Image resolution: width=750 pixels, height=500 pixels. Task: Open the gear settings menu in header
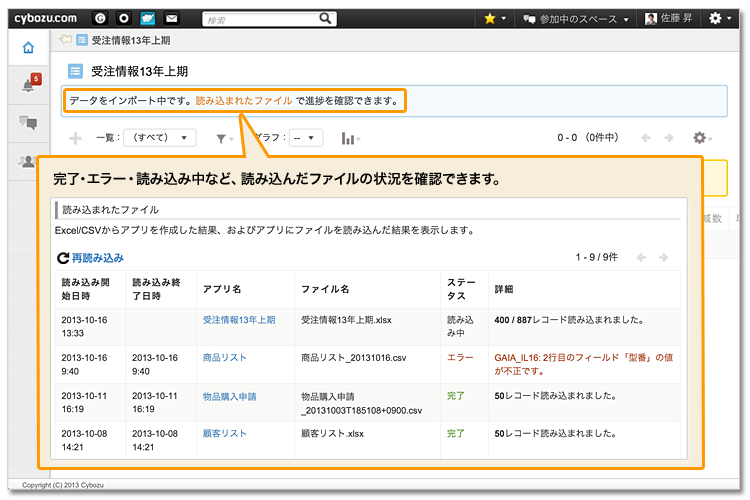(719, 18)
